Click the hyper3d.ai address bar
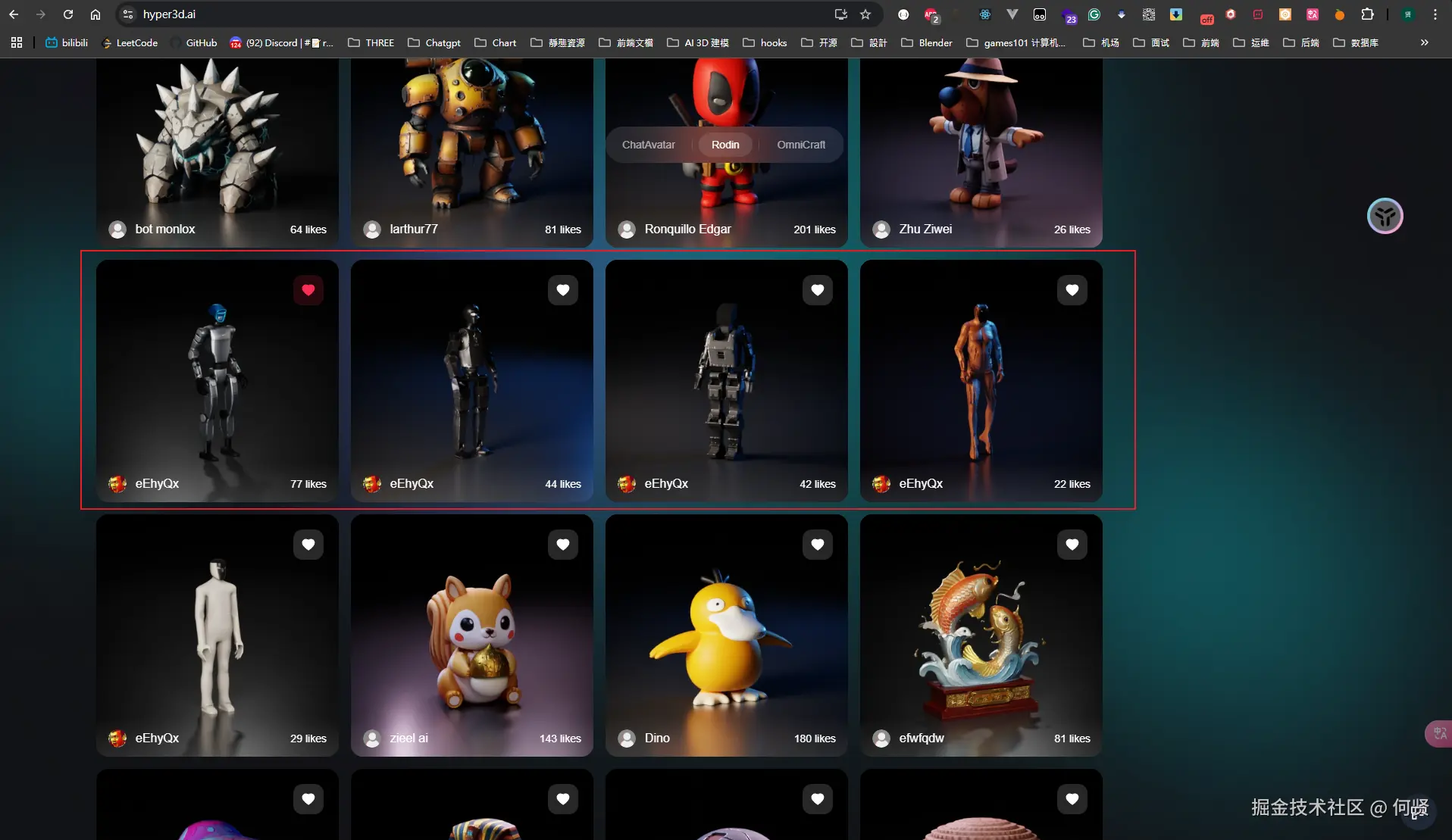 pyautogui.click(x=477, y=14)
